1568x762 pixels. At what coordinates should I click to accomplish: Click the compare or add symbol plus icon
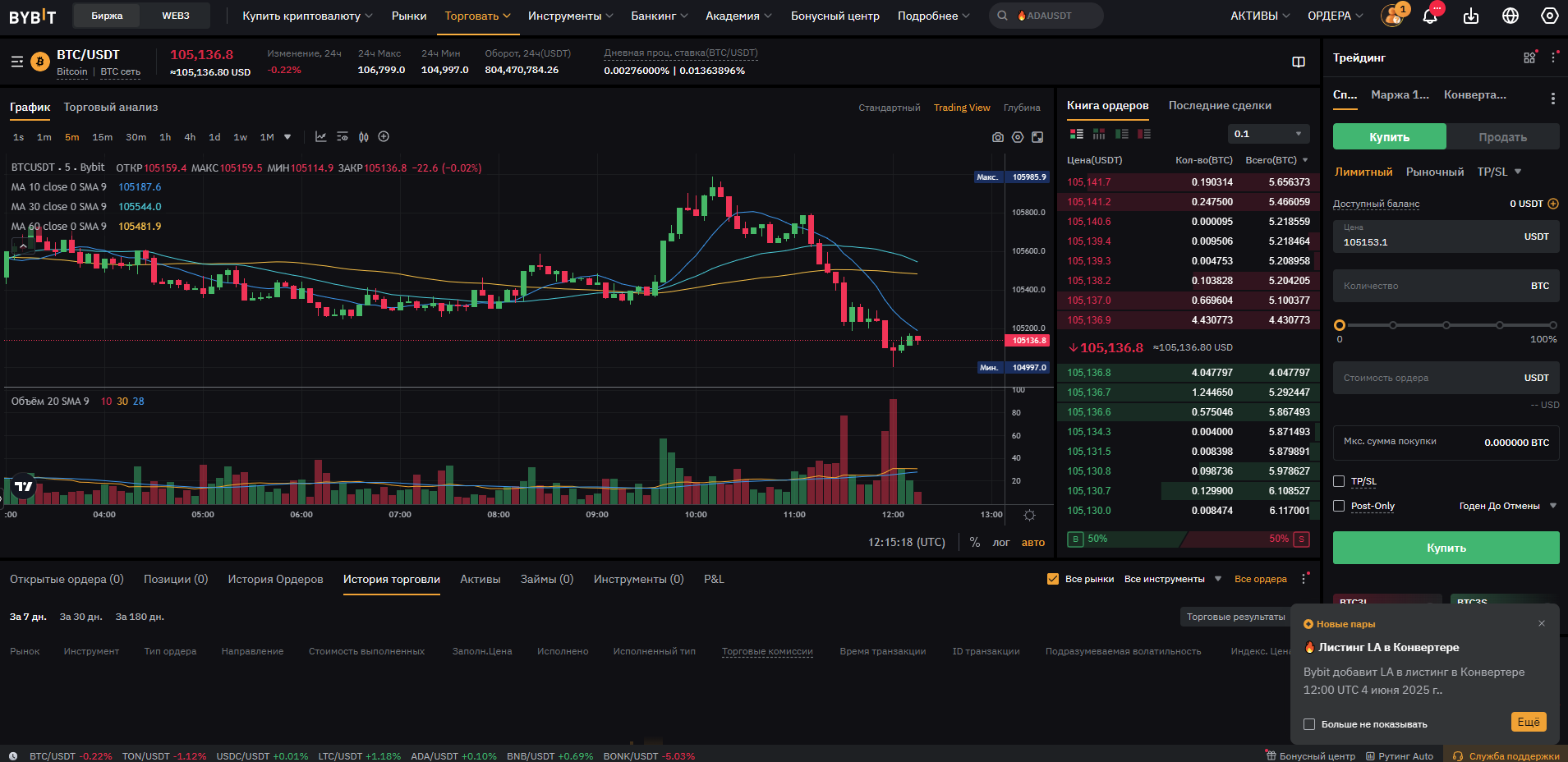point(384,137)
